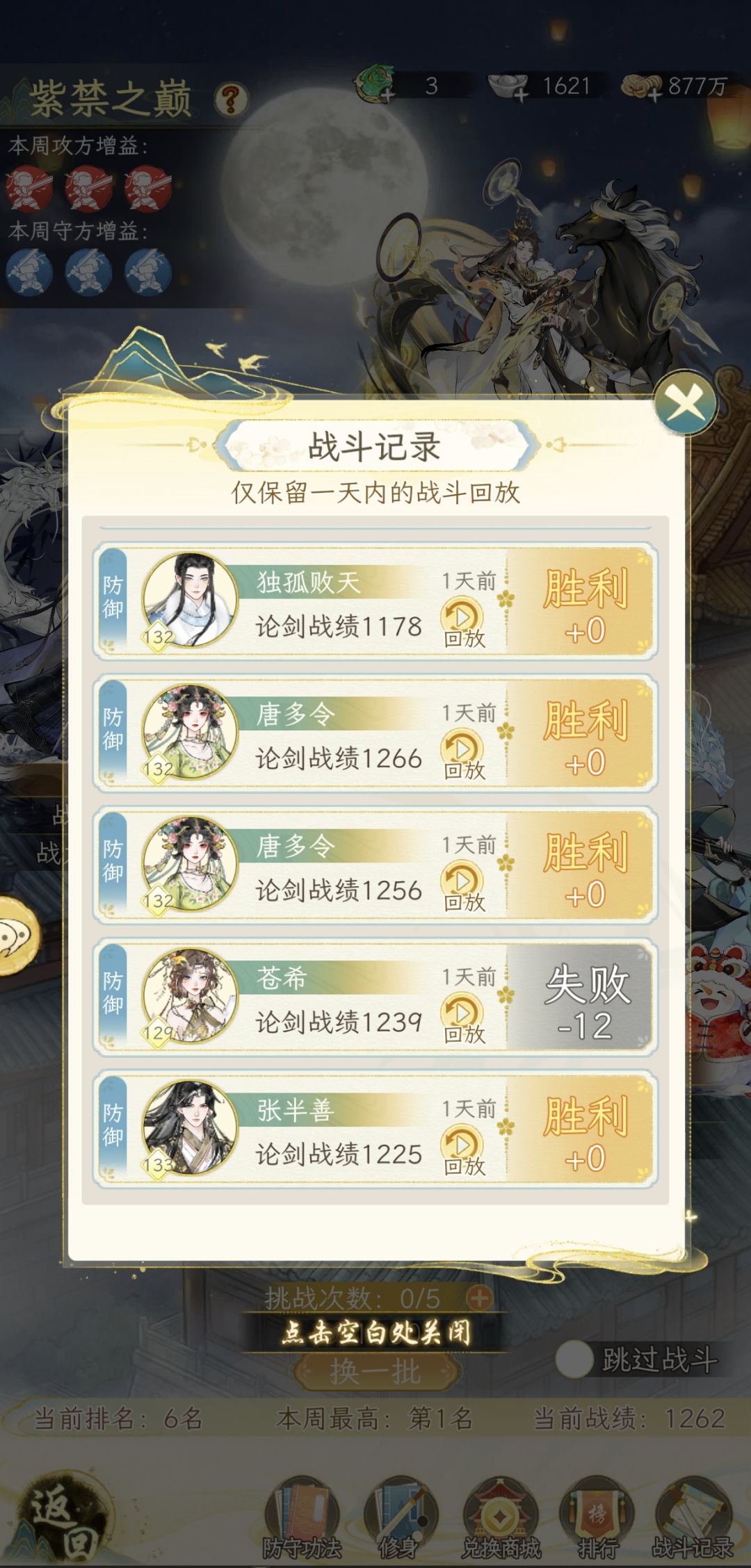Image resolution: width=751 pixels, height=1568 pixels.
Task: Toggle the 跳过战斗 skip battle option
Action: point(574,1359)
